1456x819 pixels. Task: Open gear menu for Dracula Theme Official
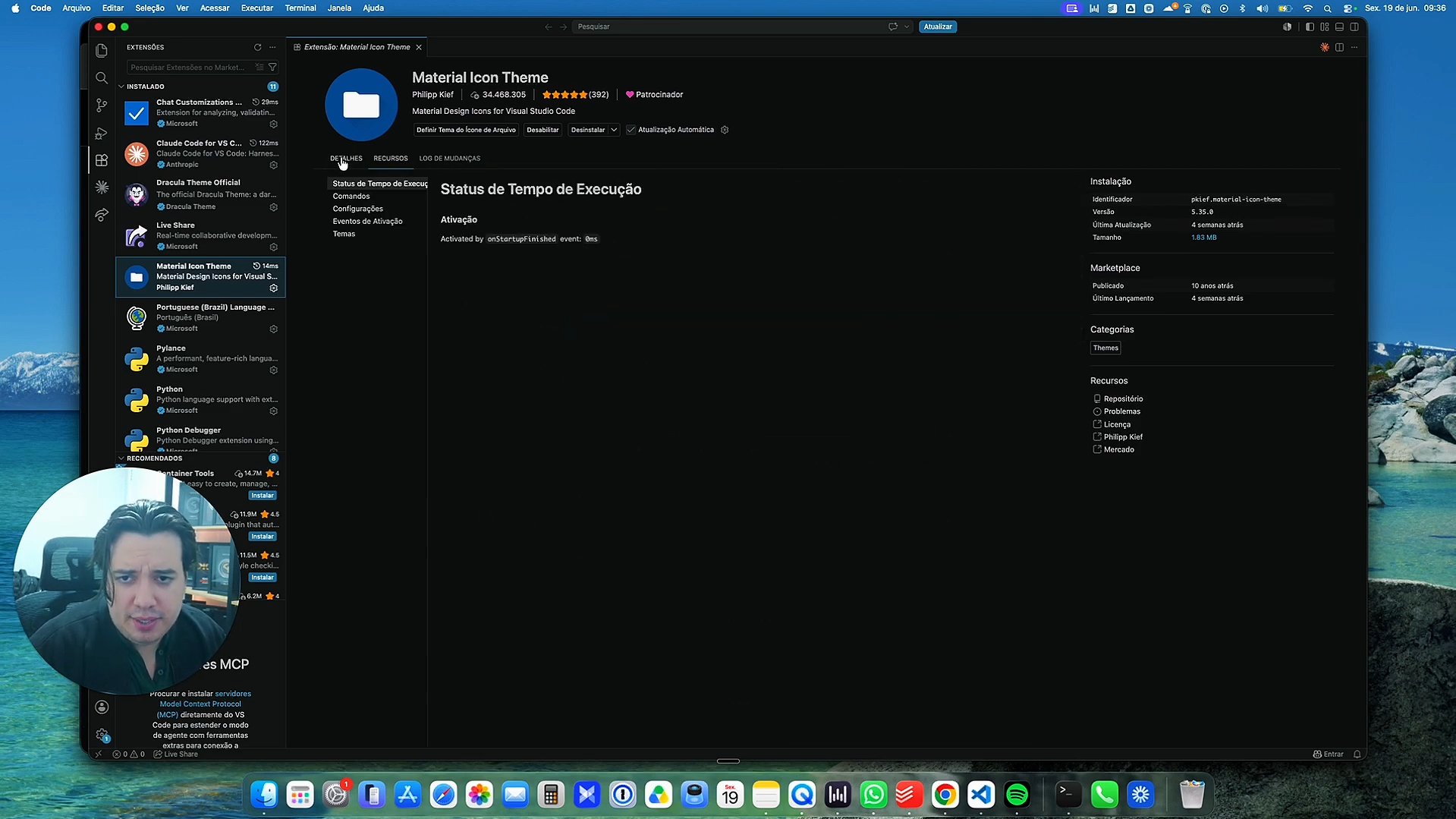tap(274, 206)
